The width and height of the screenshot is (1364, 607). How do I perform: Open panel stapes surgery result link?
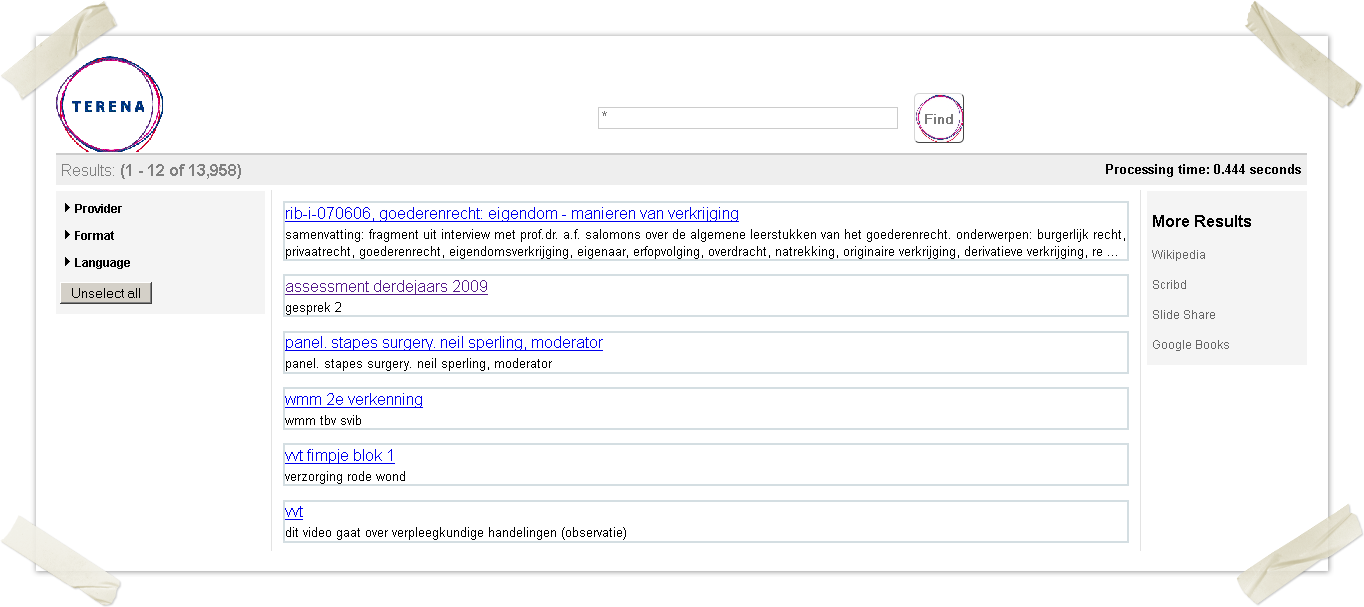[x=443, y=343]
